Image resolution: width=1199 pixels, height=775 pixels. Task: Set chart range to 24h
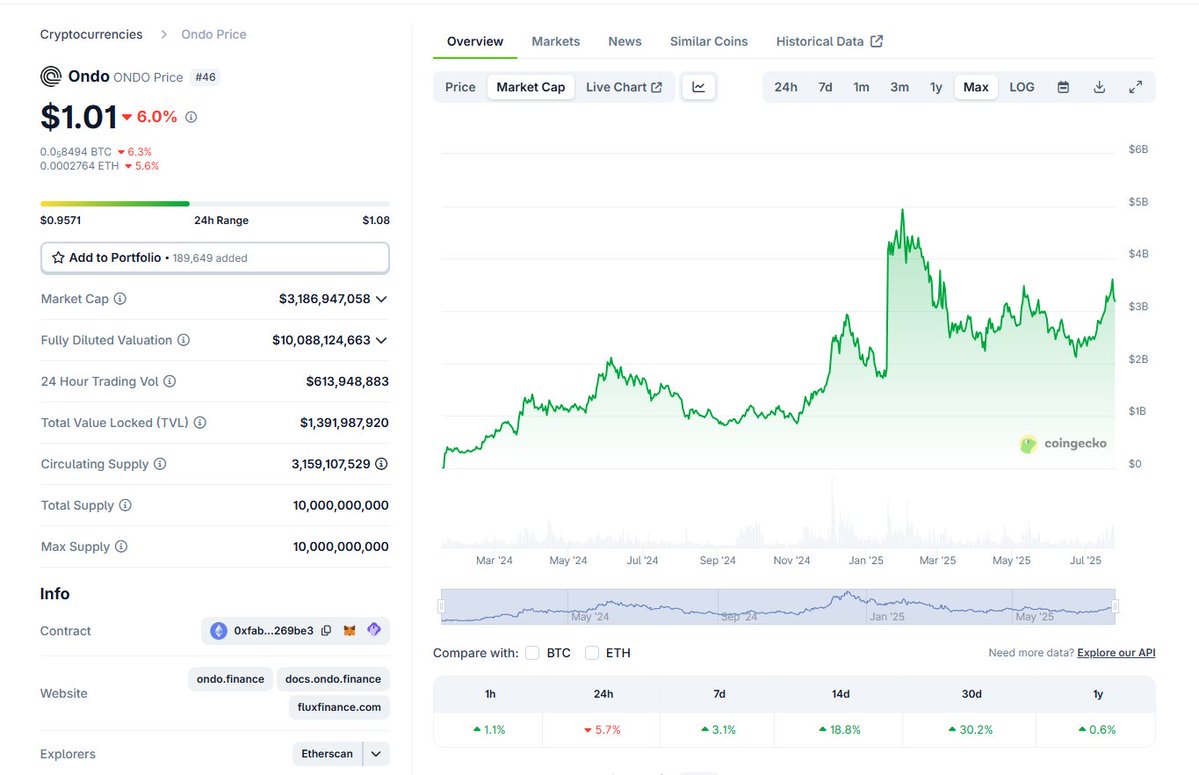pyautogui.click(x=785, y=87)
